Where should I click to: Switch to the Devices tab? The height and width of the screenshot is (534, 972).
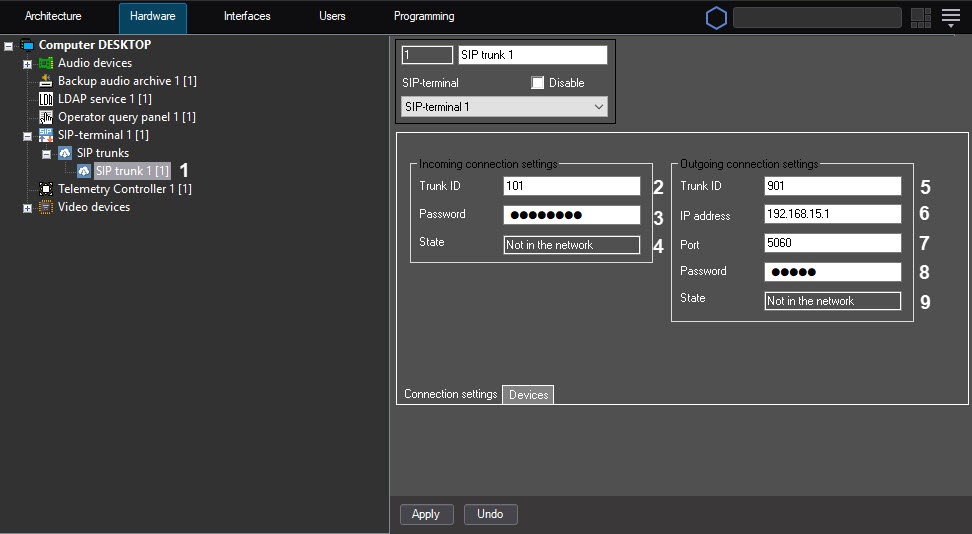528,395
